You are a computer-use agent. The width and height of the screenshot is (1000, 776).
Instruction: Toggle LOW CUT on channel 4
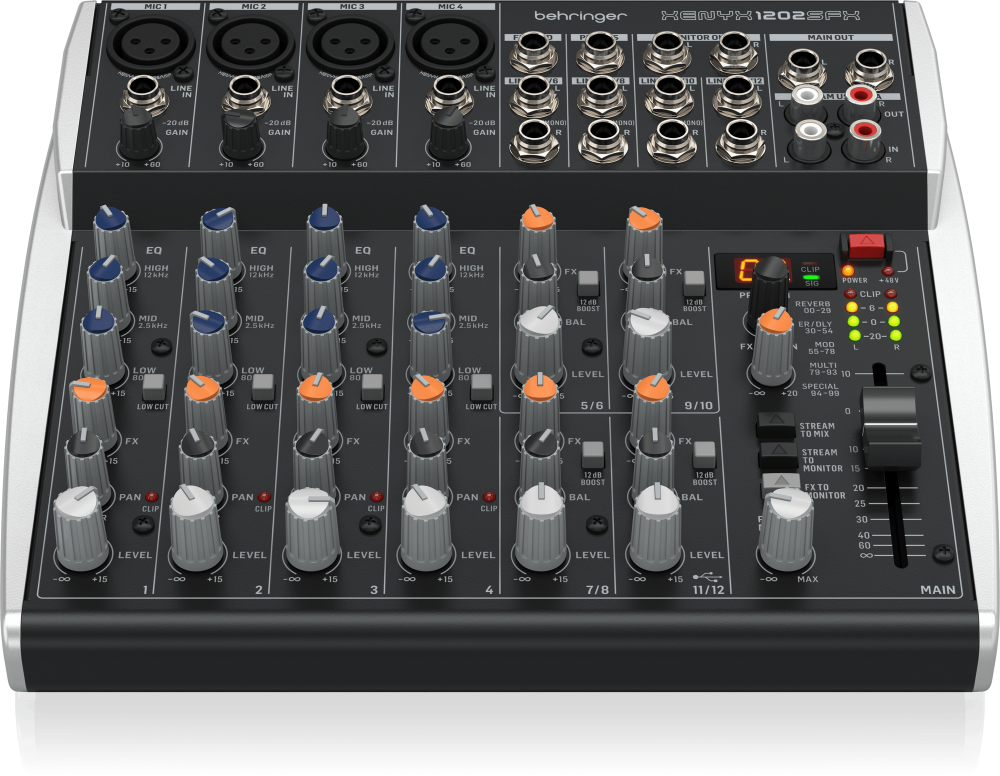(481, 386)
